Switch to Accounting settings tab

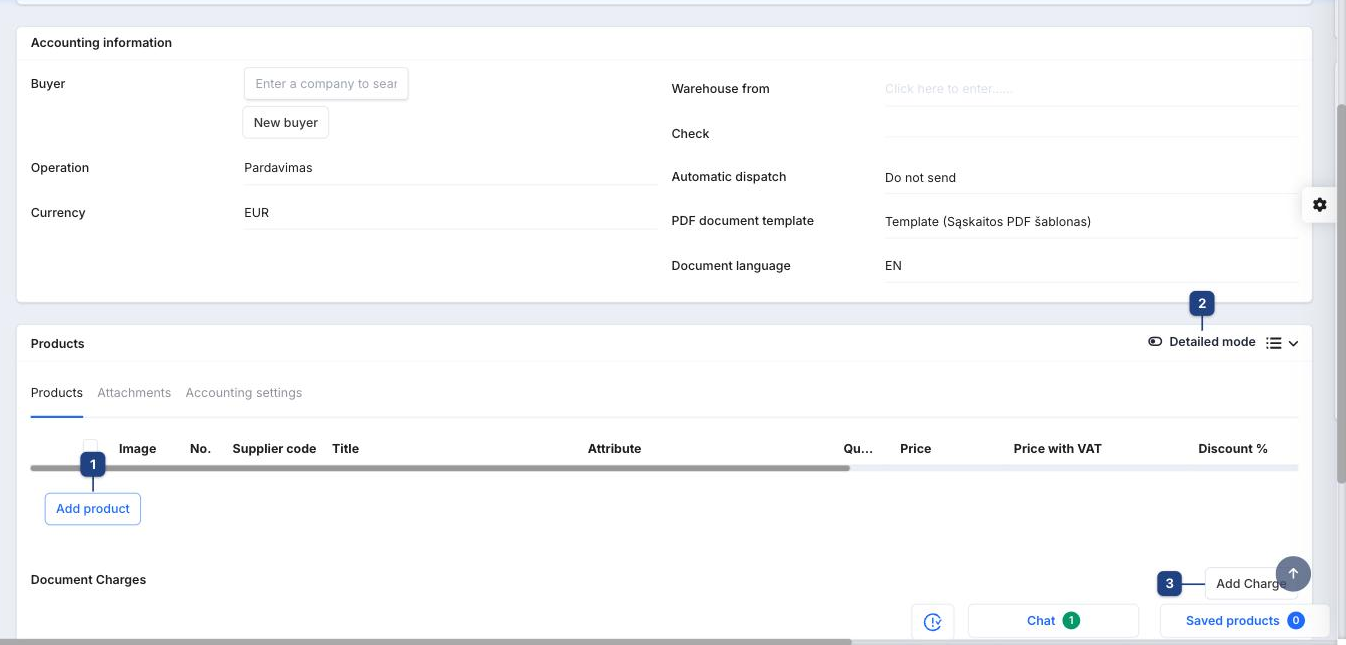[x=244, y=393]
